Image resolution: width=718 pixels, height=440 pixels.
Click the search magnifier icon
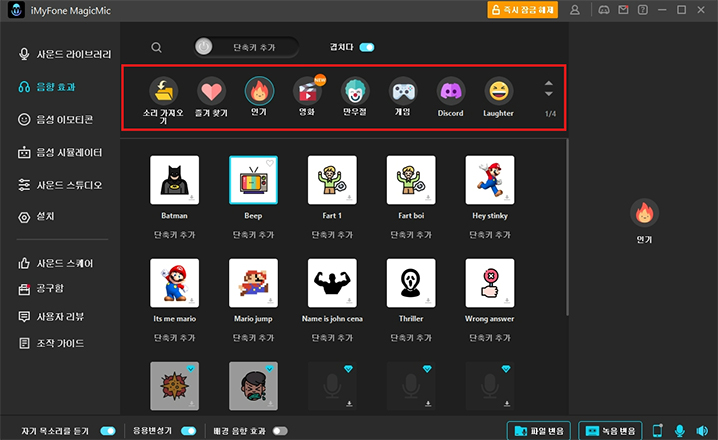[x=157, y=47]
